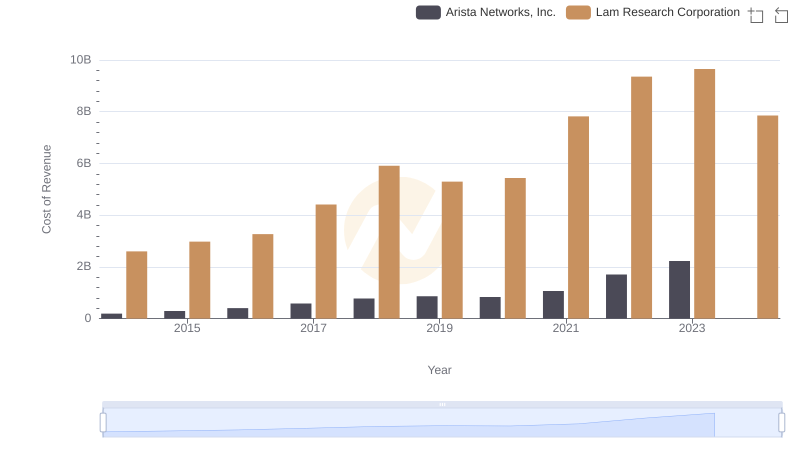Toggle Lam Research Corporation legend series
Image resolution: width=800 pixels, height=461 pixels.
[x=653, y=12]
